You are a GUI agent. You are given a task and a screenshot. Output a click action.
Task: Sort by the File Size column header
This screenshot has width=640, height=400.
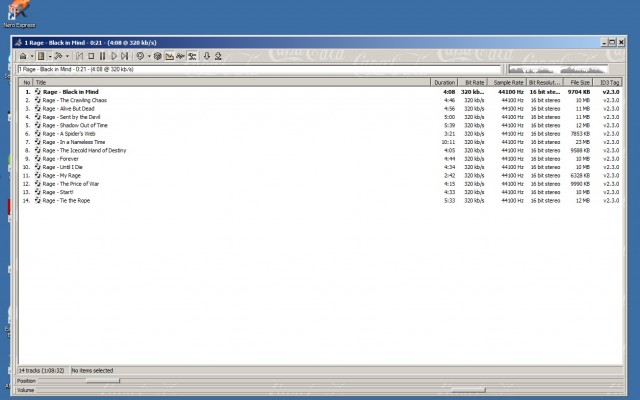[578, 82]
